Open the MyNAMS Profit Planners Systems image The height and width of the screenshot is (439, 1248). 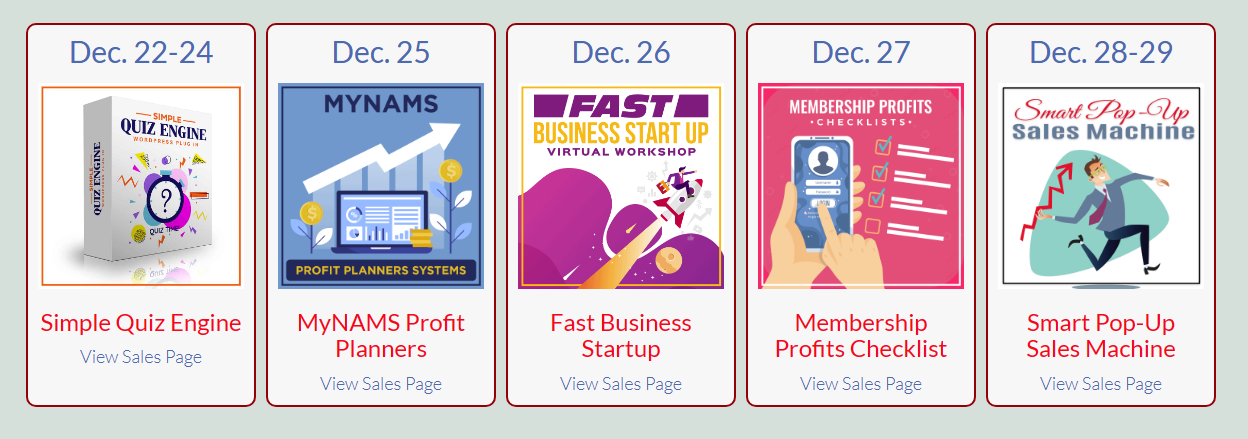(381, 186)
